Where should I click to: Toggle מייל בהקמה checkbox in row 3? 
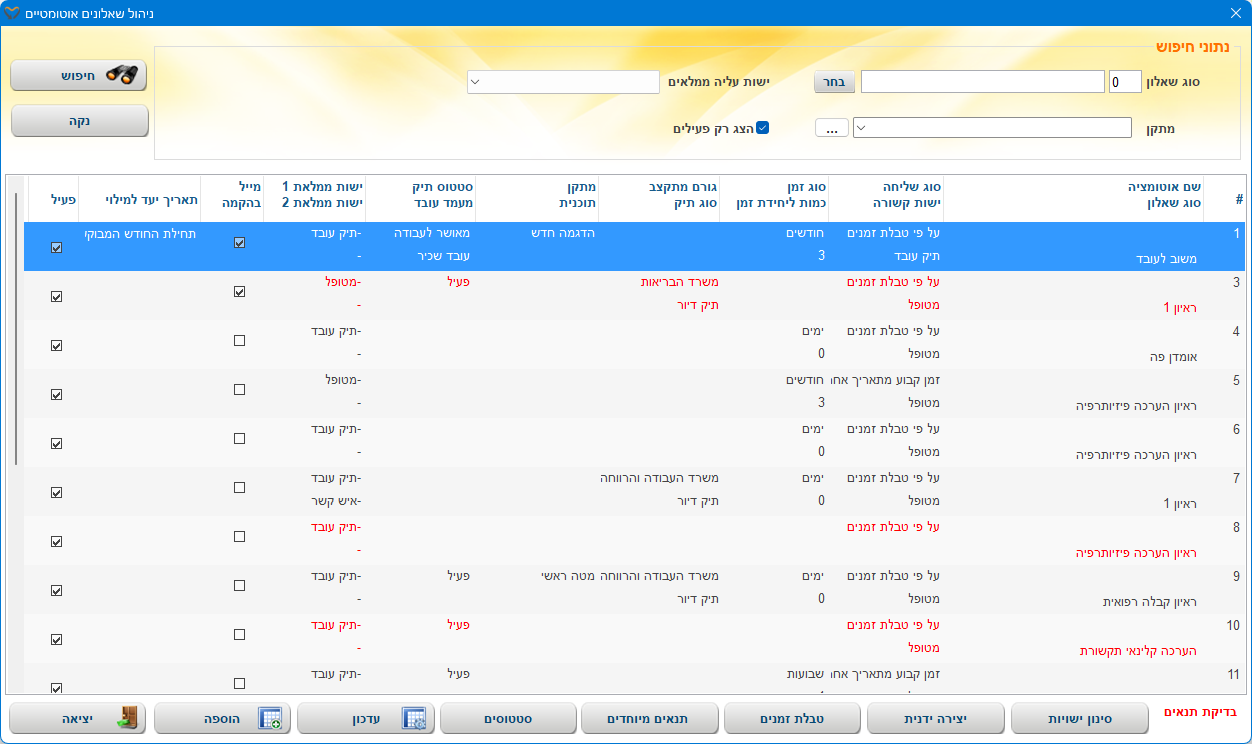tap(239, 292)
